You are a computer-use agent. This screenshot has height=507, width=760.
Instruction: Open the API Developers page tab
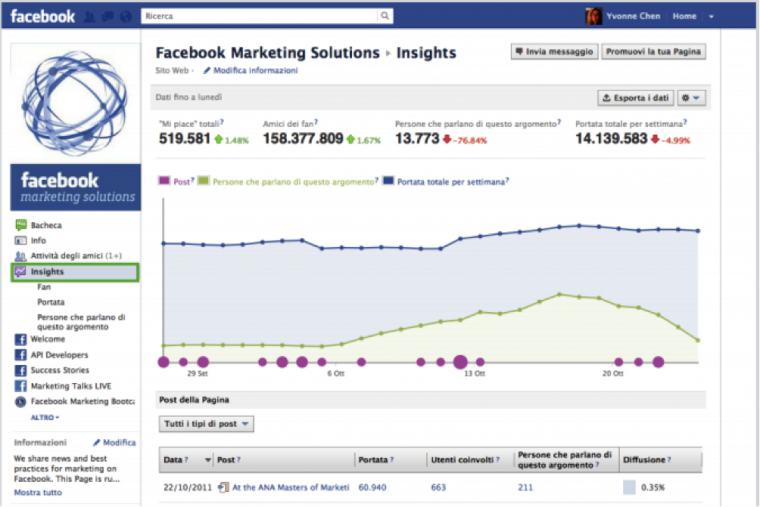coord(59,355)
